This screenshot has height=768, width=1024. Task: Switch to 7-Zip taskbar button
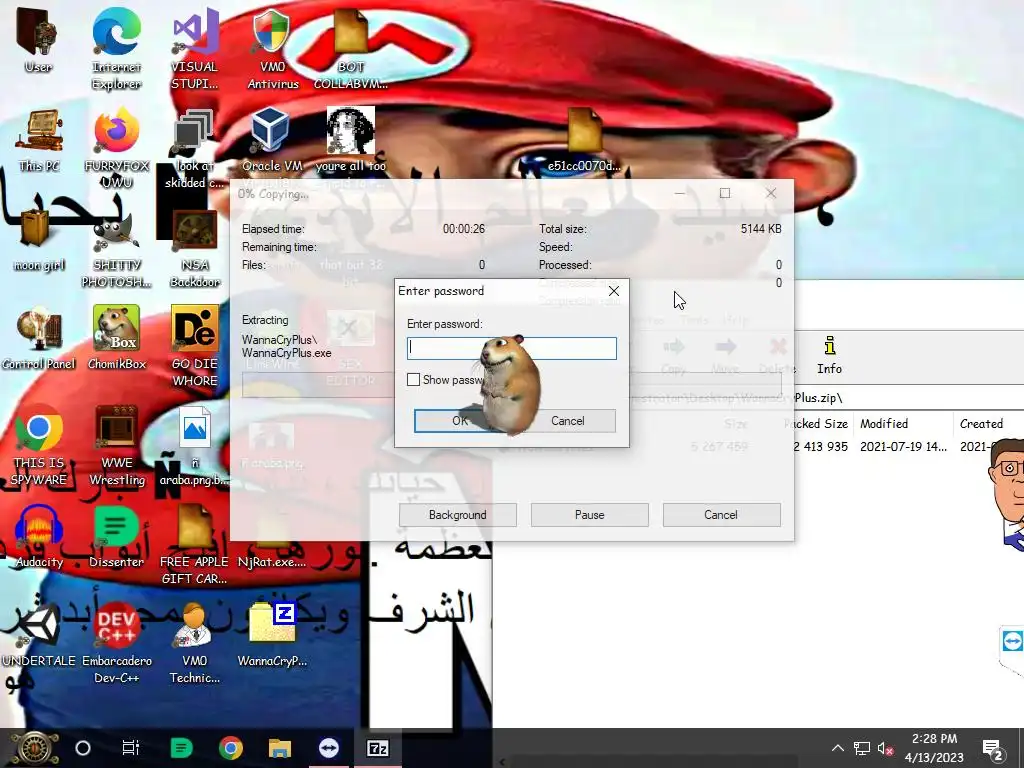377,748
